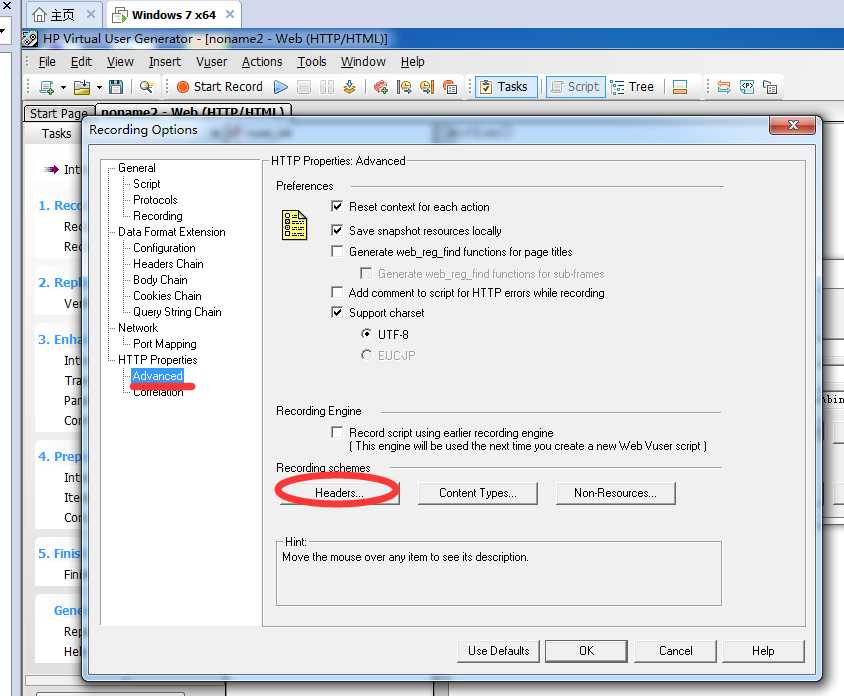844x696 pixels.
Task: Toggle Reset context for each action checkbox
Action: 337,206
